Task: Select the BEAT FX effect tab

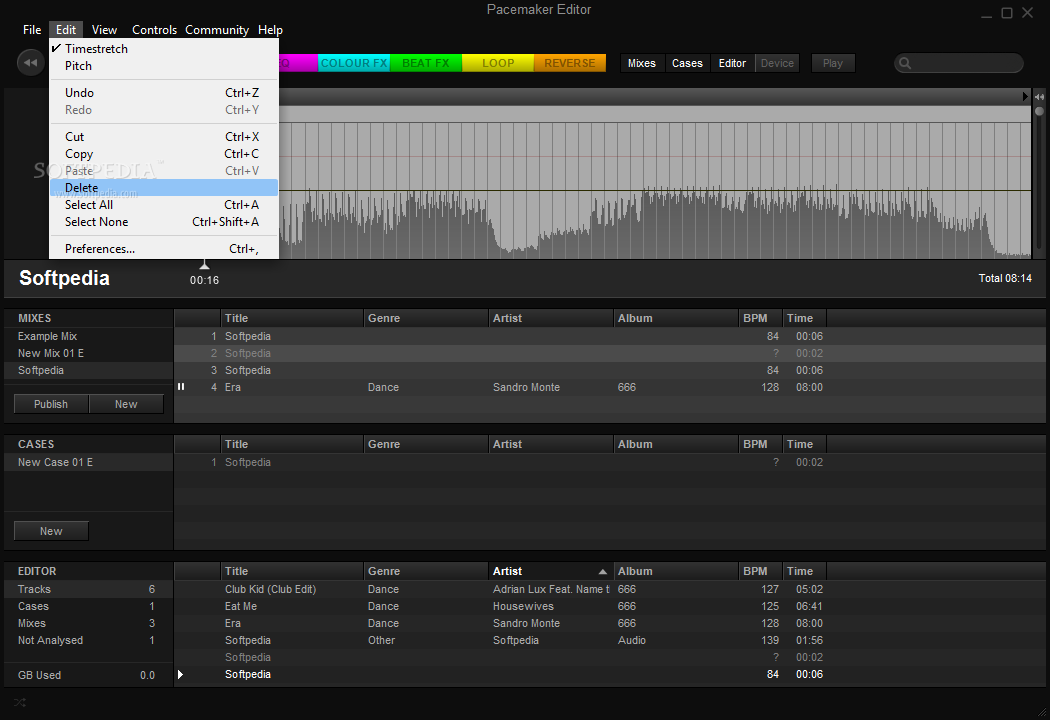Action: [426, 63]
